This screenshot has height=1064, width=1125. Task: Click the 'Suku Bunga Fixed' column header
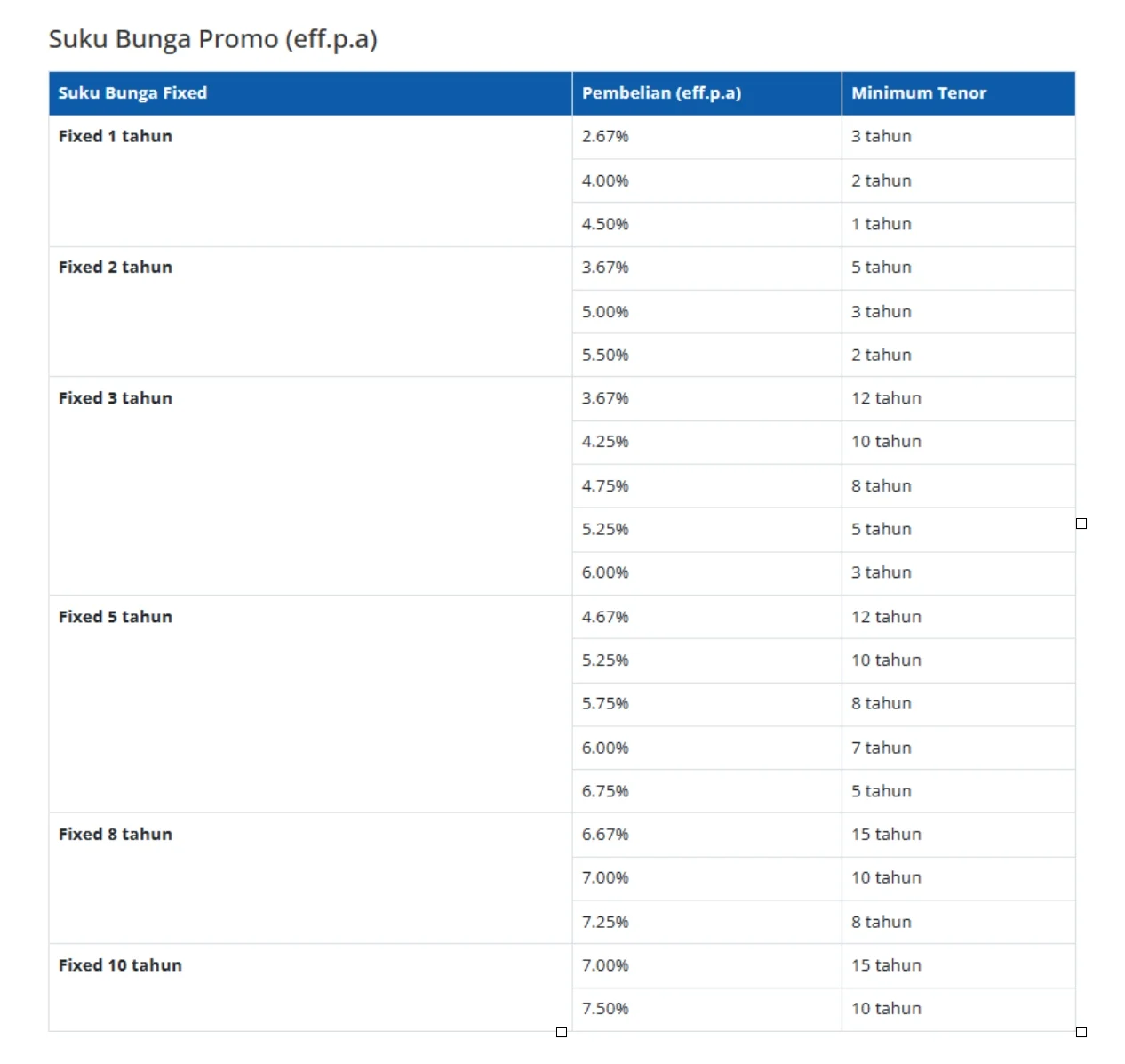[x=132, y=93]
